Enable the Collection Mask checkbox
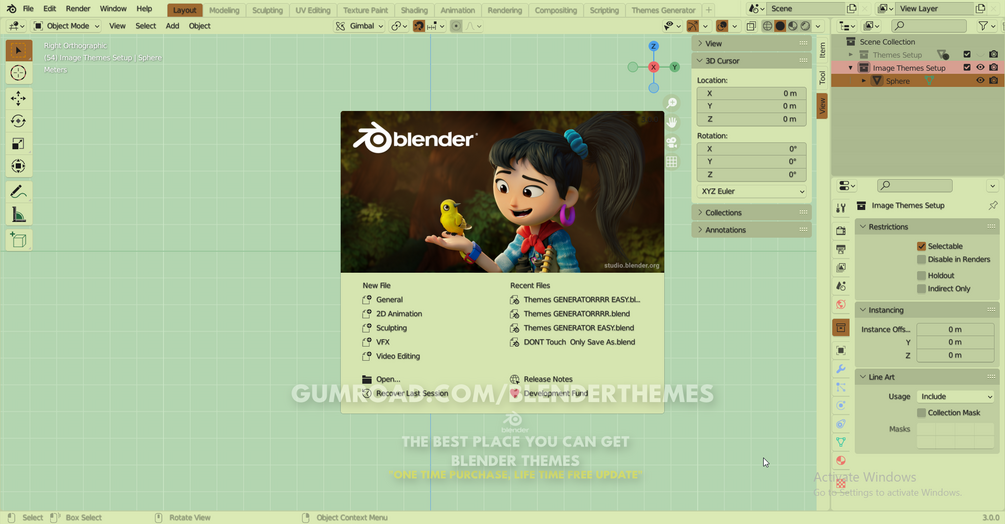Image resolution: width=1005 pixels, height=524 pixels. coord(922,413)
